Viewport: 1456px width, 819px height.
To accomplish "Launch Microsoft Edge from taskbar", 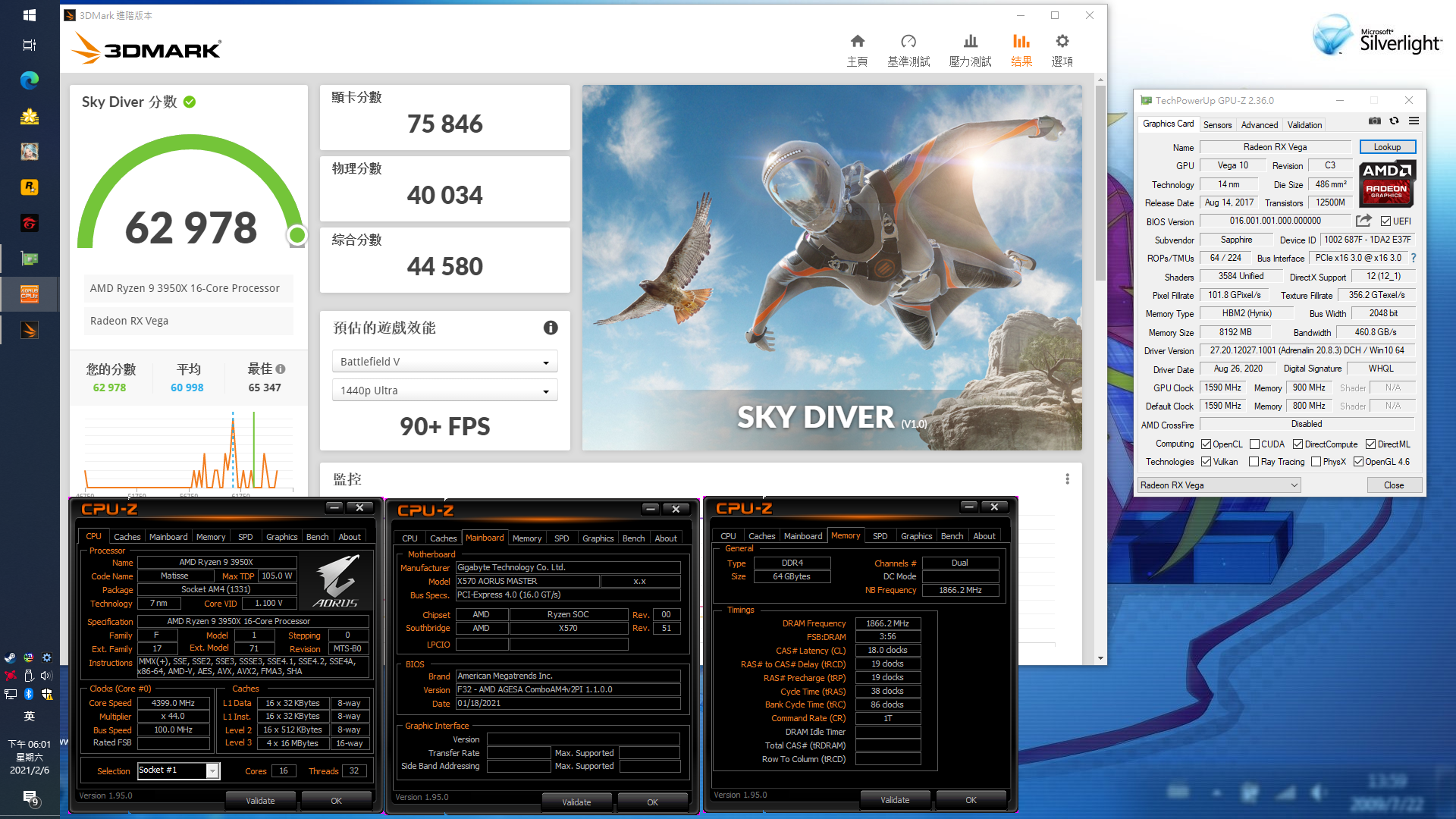I will pyautogui.click(x=30, y=80).
